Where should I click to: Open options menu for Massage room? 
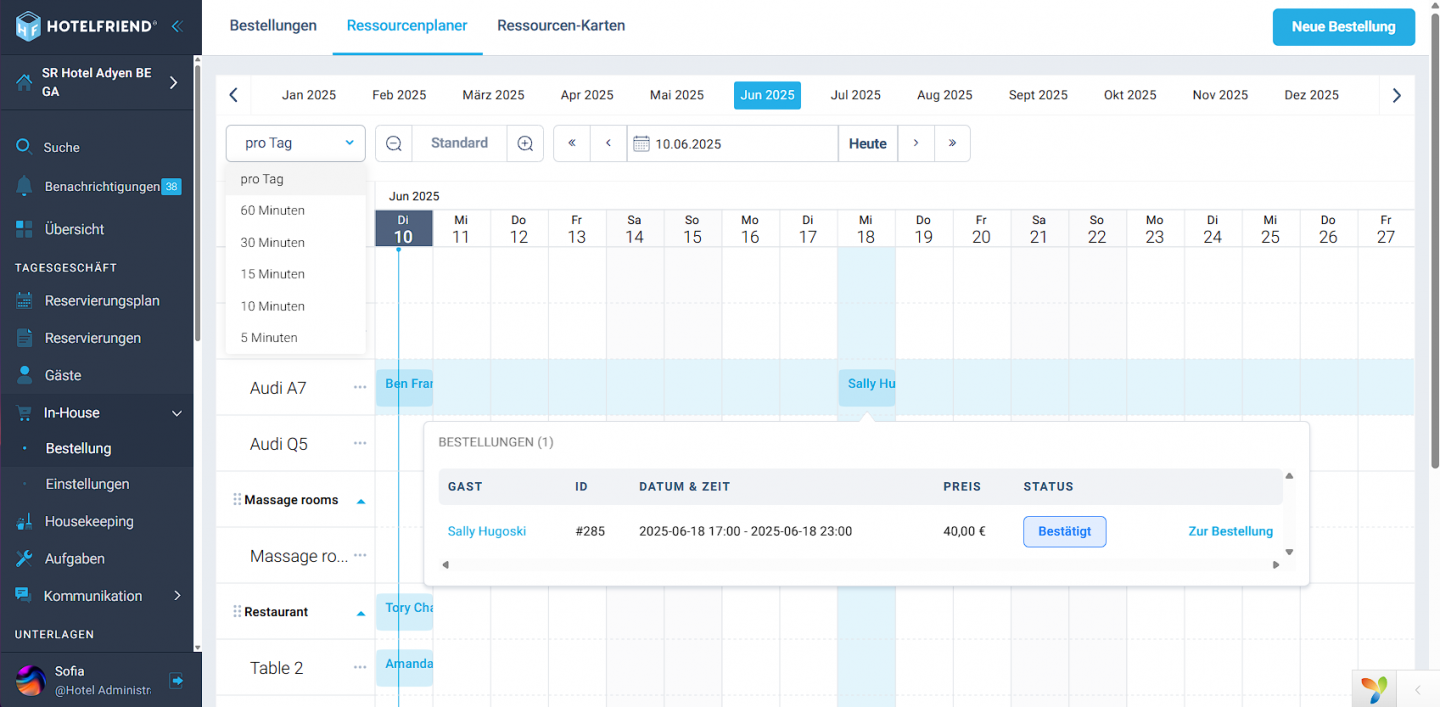(x=360, y=555)
